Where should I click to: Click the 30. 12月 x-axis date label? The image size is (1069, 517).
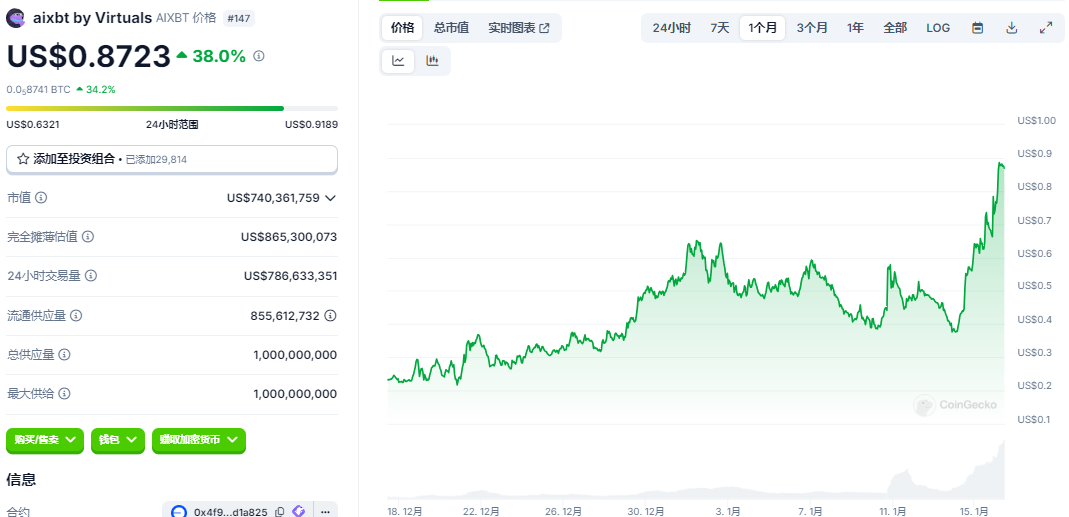click(645, 511)
